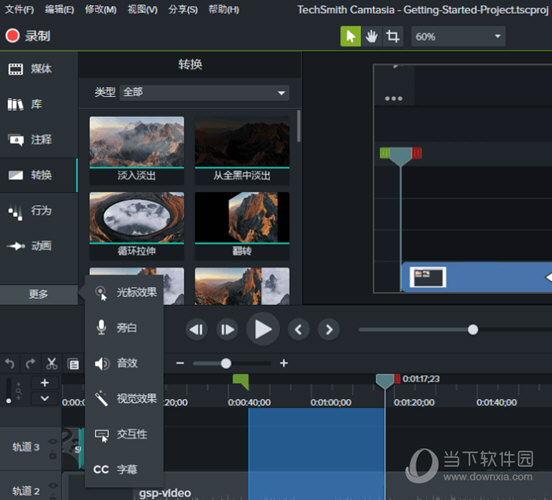Choose 字幕 Captions from More menu
This screenshot has height=500, width=552.
[x=124, y=469]
